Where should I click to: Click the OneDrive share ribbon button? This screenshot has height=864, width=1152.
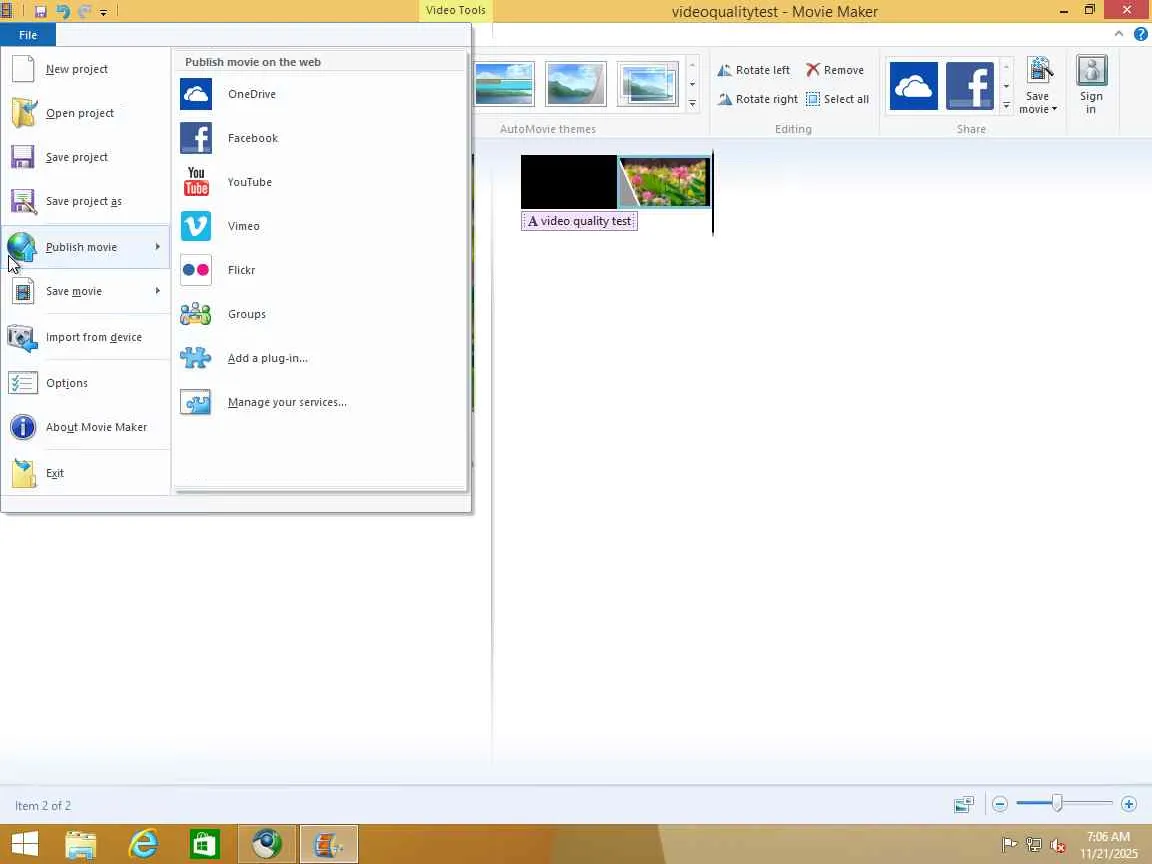click(x=913, y=86)
